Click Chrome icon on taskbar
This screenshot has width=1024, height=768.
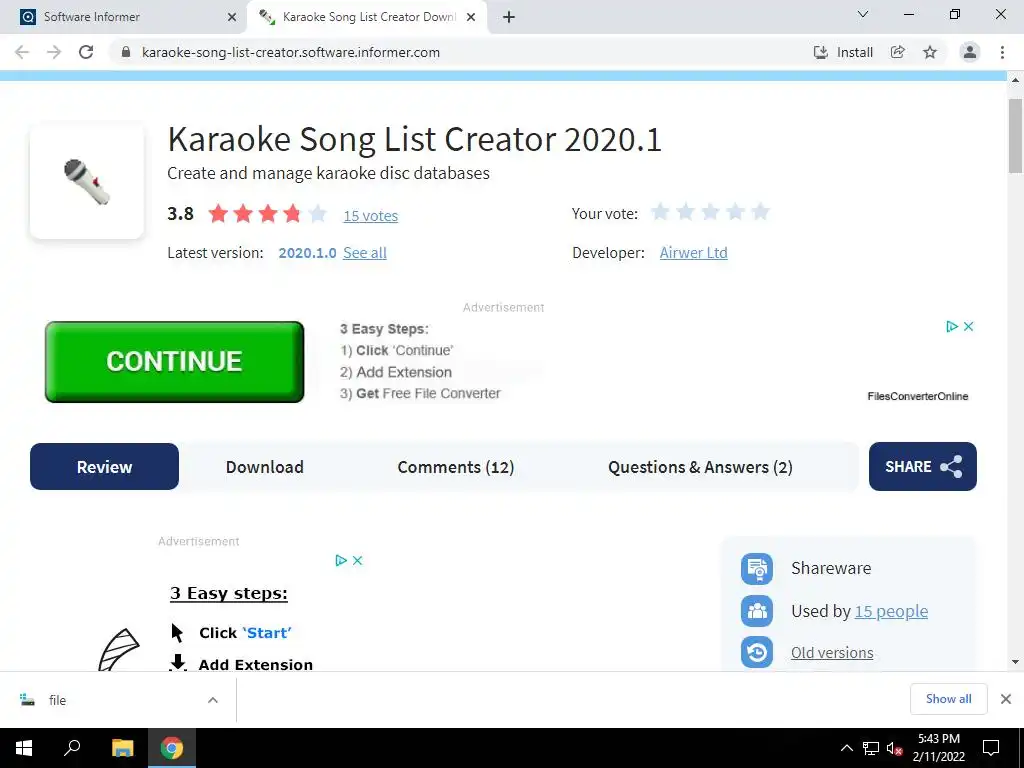[172, 748]
